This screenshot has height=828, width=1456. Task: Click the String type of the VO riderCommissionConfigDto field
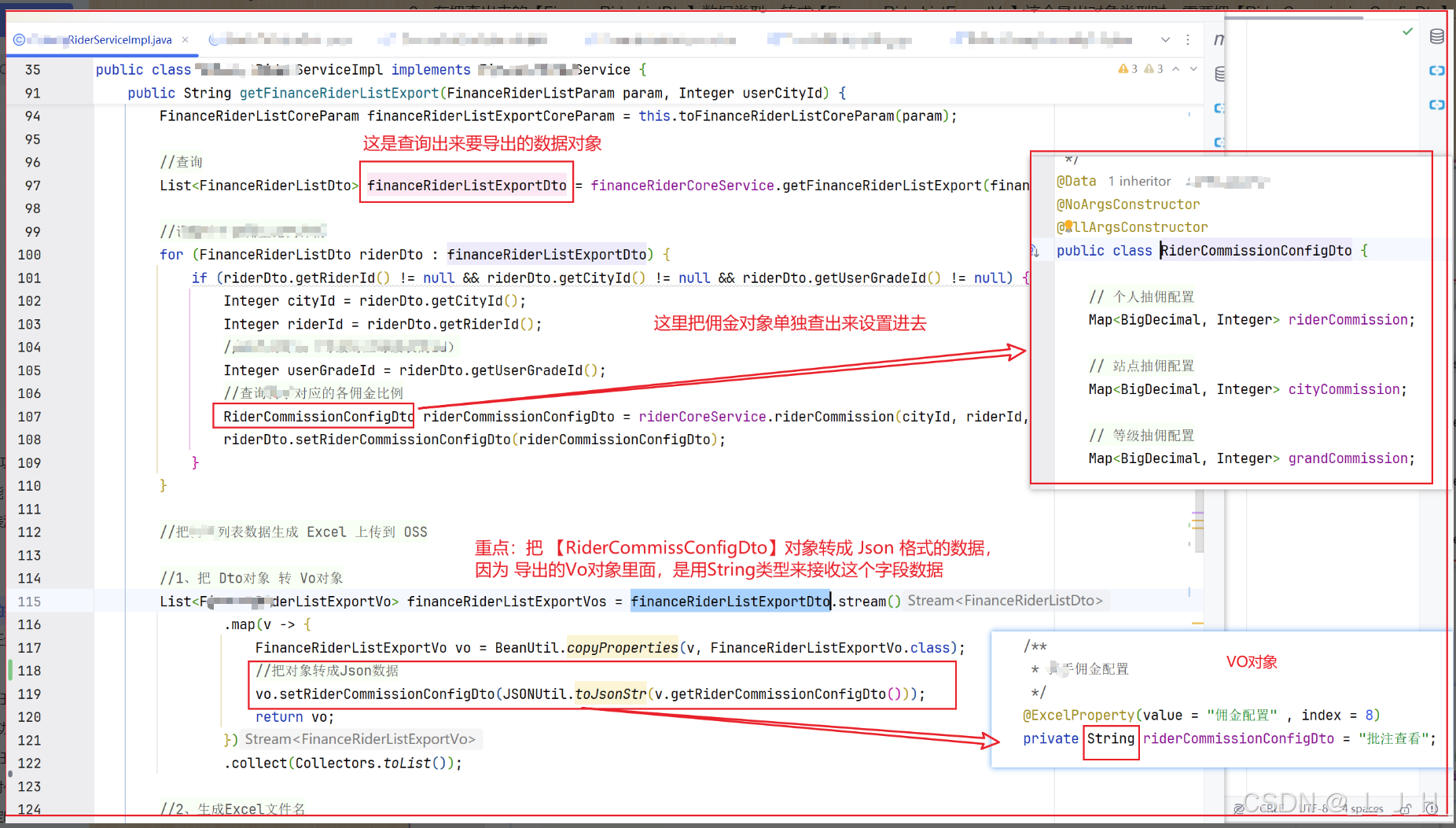(1111, 738)
